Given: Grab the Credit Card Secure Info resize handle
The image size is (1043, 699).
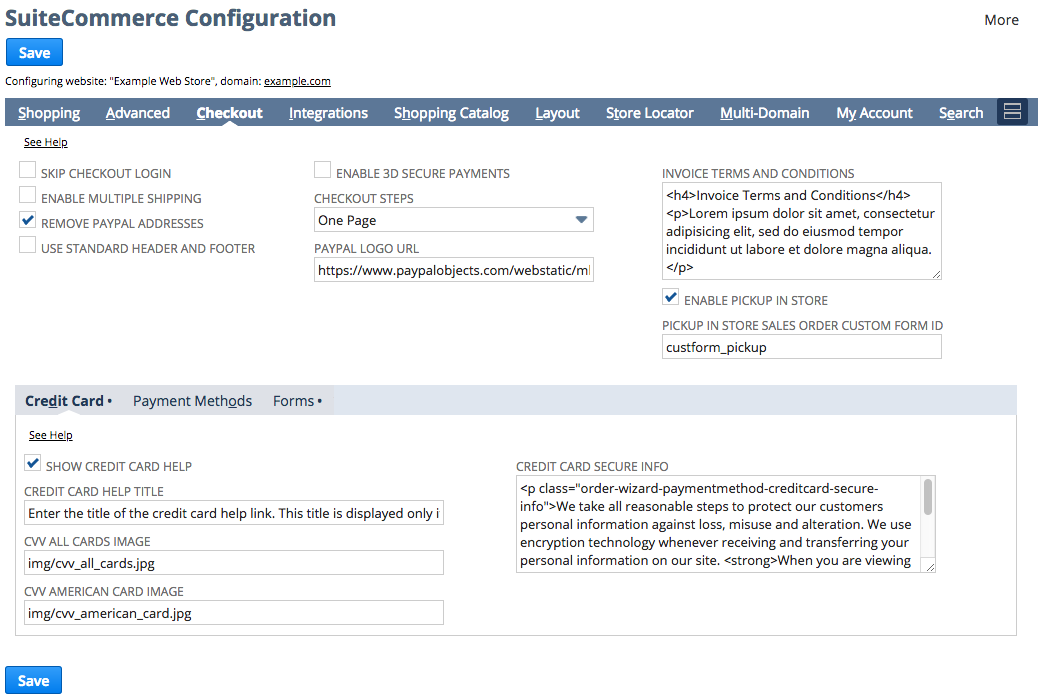Looking at the screenshot, I should [930, 567].
